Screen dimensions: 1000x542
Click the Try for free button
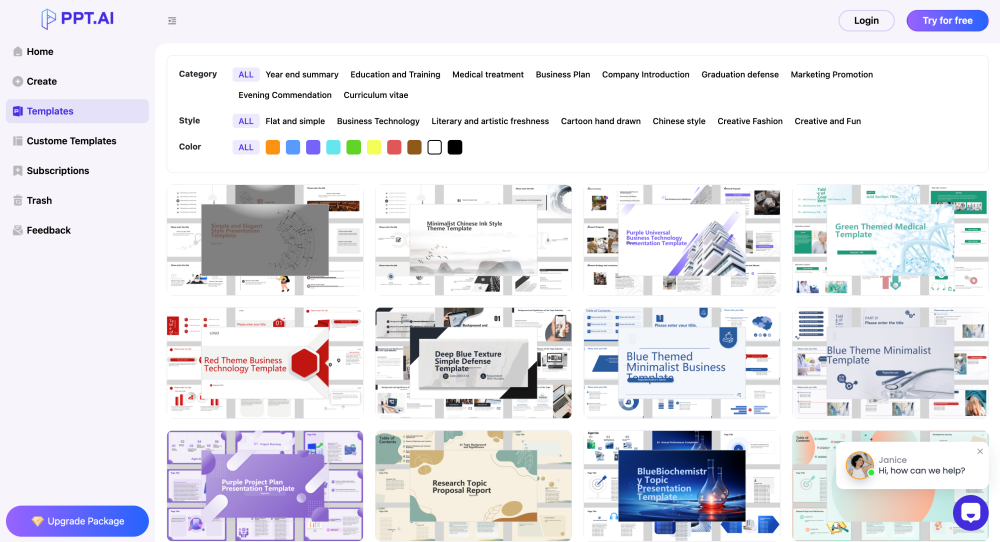(947, 21)
